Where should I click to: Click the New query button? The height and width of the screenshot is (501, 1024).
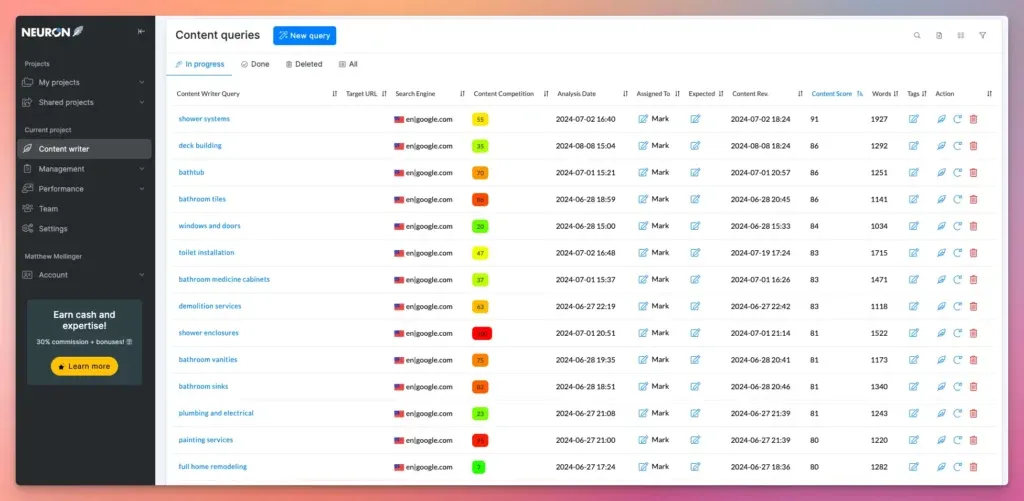point(305,36)
